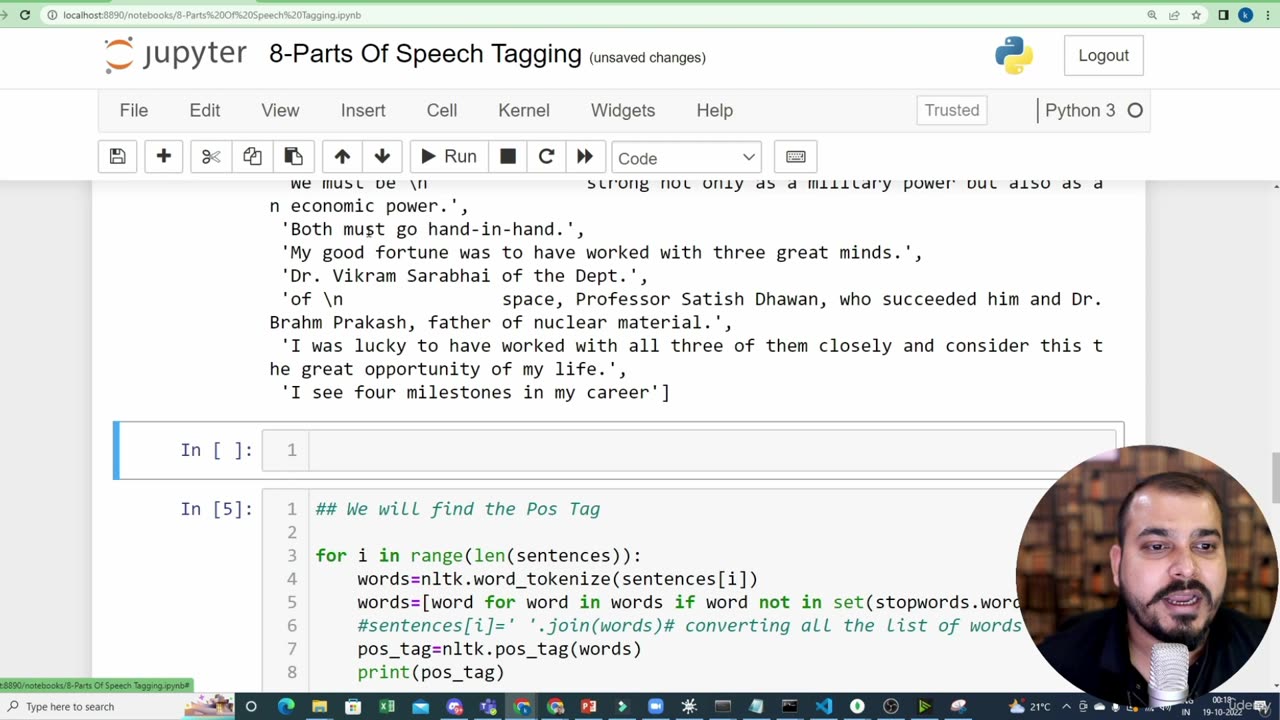Click the line 'pos_tag=nltk.pos_tag(words)'
Viewport: 1280px width, 720px height.
pyautogui.click(x=500, y=649)
